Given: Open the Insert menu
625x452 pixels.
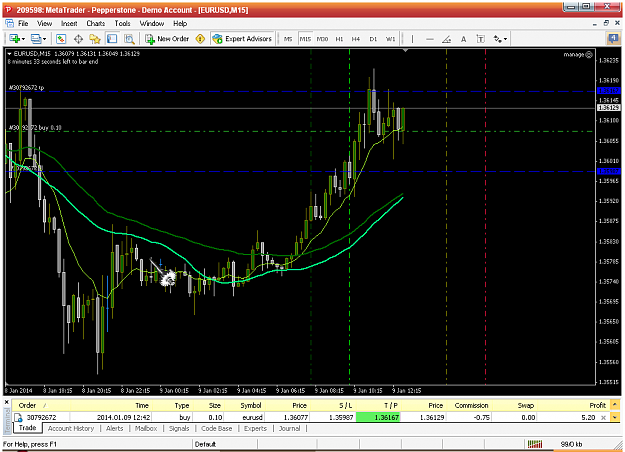Looking at the screenshot, I should click(x=69, y=24).
